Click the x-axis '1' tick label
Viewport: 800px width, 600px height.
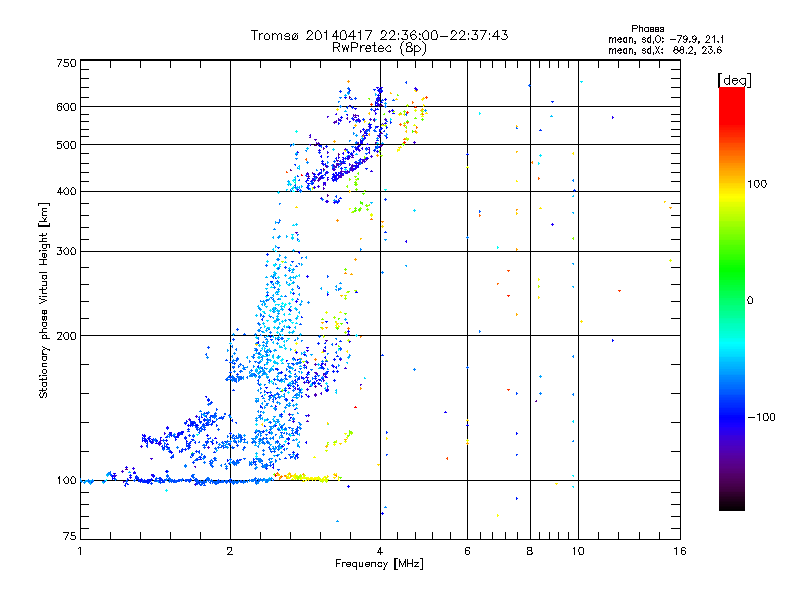pyautogui.click(x=80, y=551)
